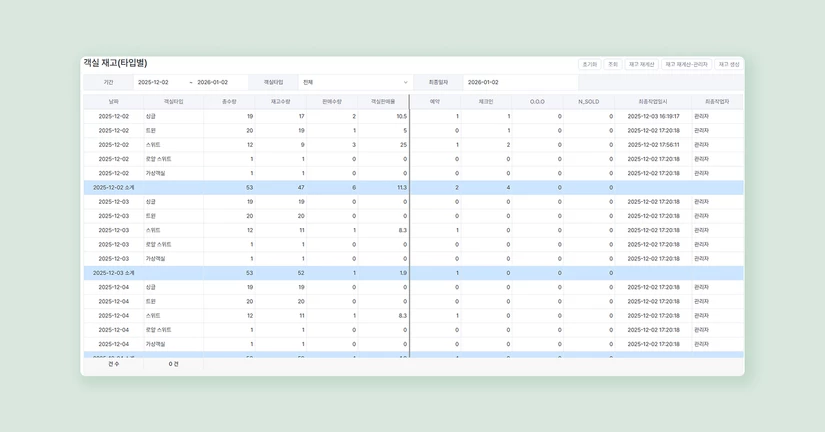Sort by the 날짜 column header
The width and height of the screenshot is (825, 432).
(113, 101)
